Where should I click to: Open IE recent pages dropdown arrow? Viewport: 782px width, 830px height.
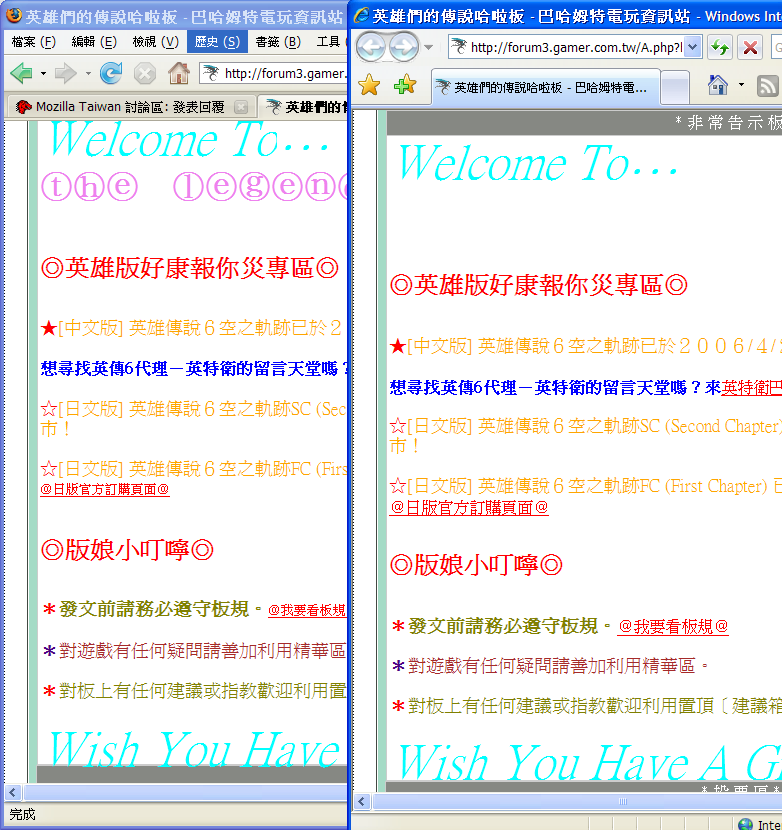pyautogui.click(x=428, y=48)
